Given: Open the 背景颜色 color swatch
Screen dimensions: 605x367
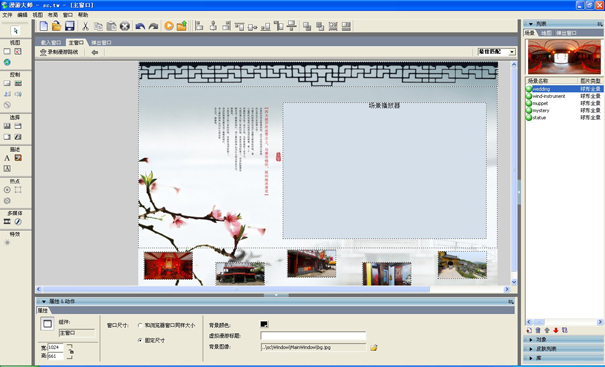Looking at the screenshot, I should coord(264,325).
